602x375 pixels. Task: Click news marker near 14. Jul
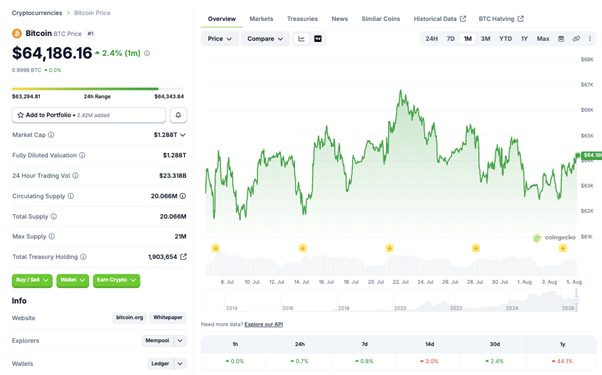pyautogui.click(x=303, y=248)
